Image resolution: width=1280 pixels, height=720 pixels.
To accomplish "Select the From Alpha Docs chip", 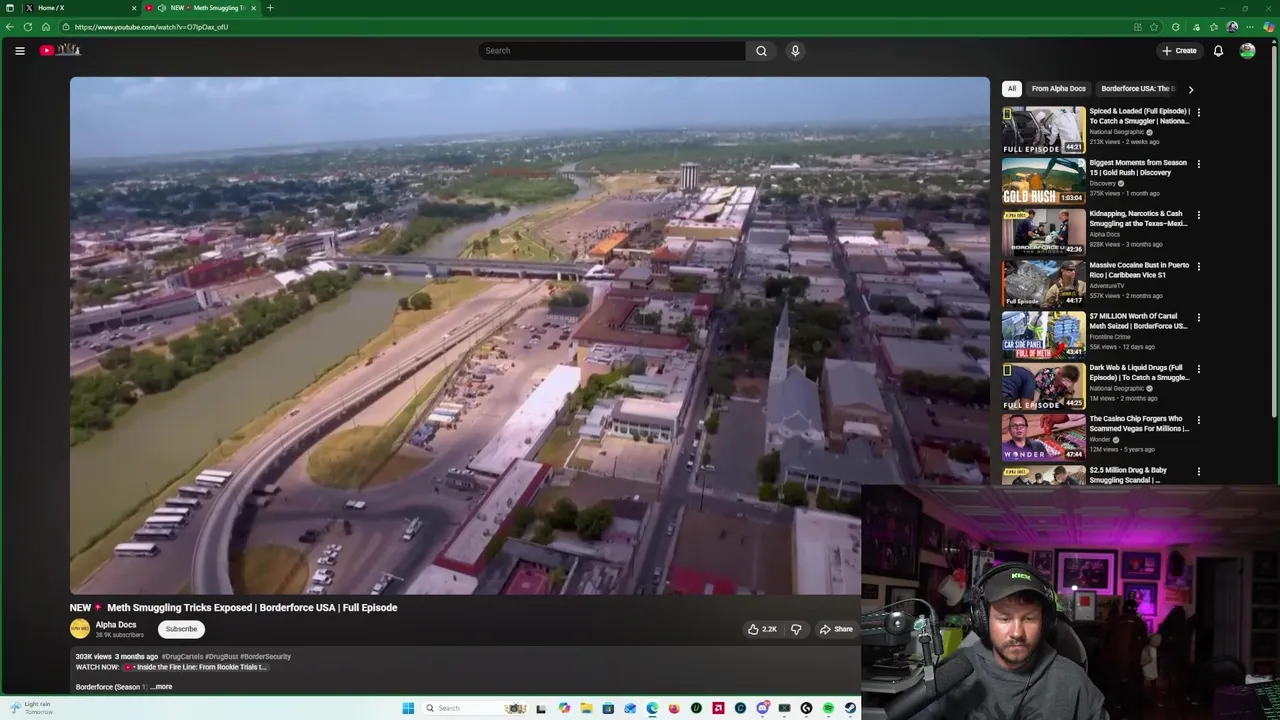I will coord(1058,88).
